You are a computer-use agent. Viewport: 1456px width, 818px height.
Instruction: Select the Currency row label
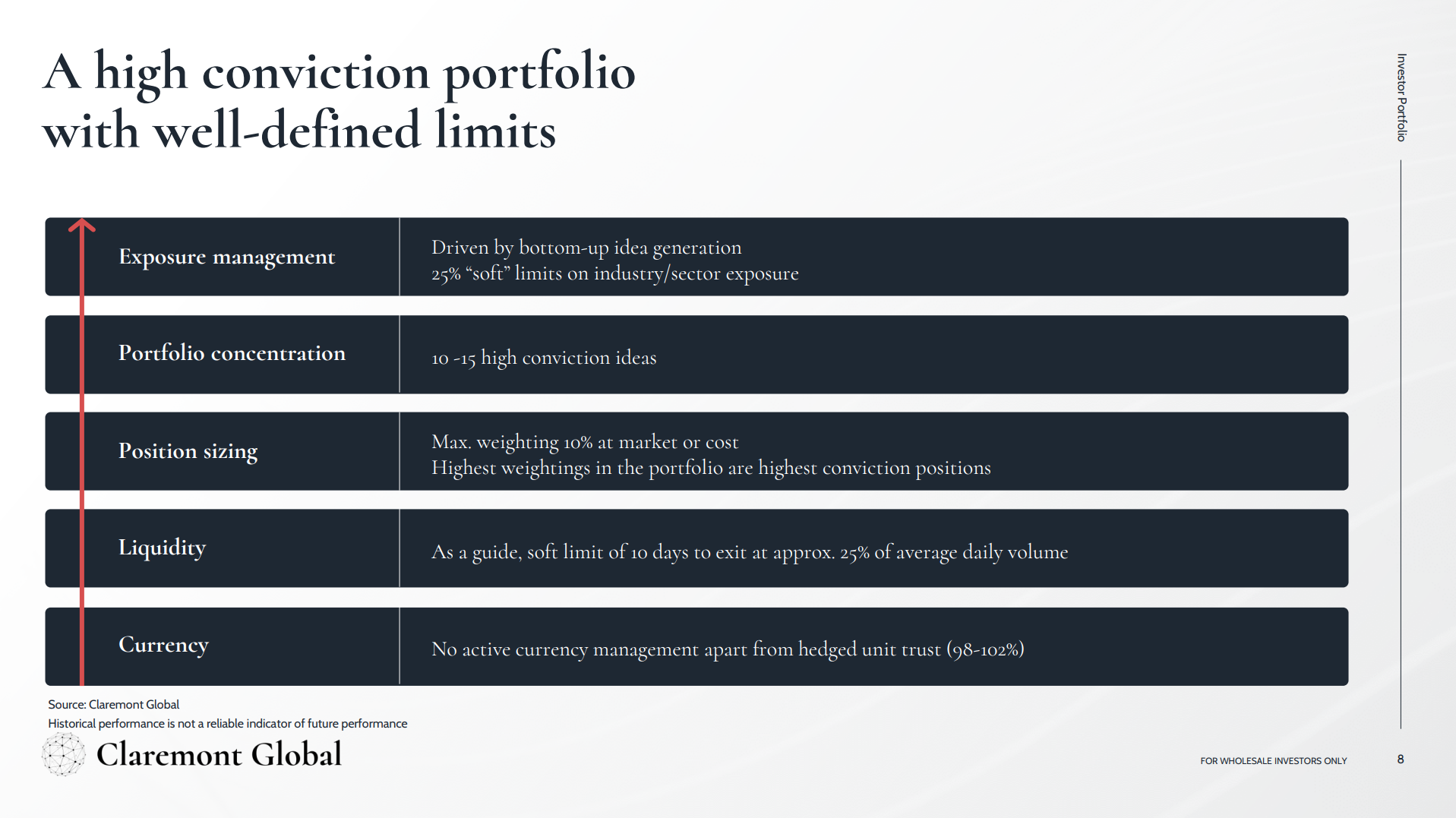(x=163, y=645)
